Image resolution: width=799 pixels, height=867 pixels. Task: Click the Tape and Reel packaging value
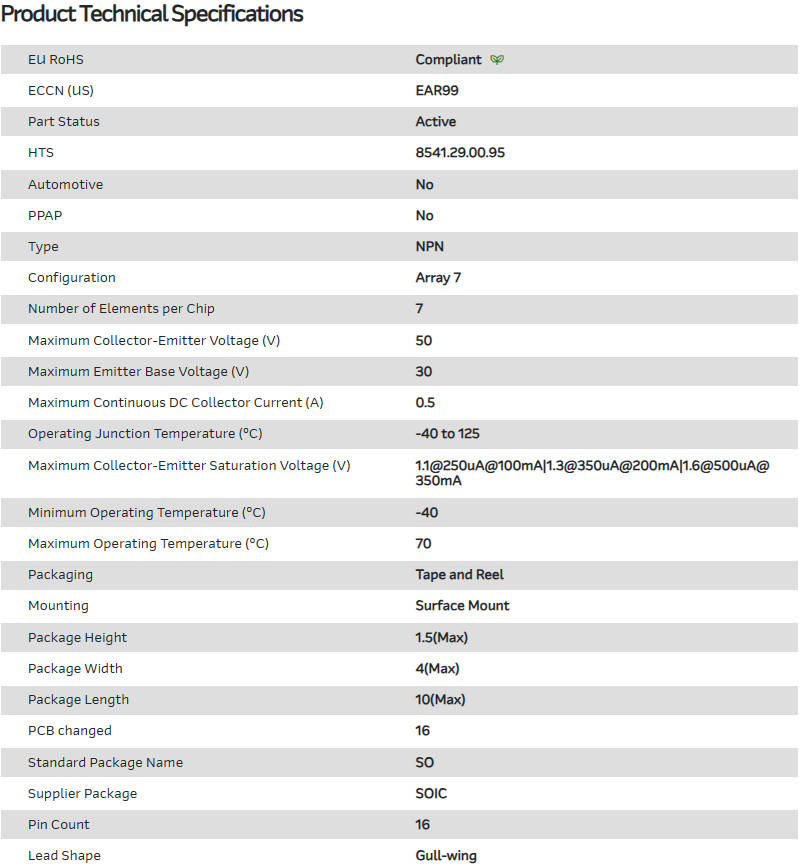click(460, 575)
